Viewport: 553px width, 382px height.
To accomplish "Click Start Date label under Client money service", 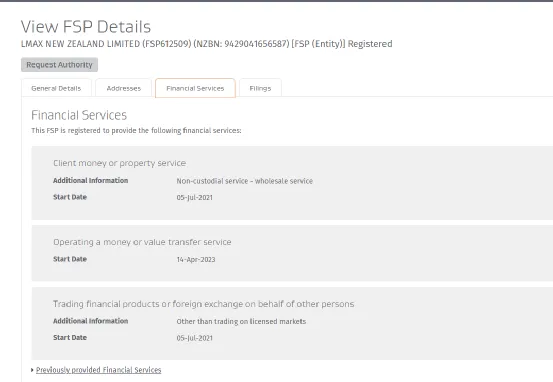I will [x=70, y=197].
